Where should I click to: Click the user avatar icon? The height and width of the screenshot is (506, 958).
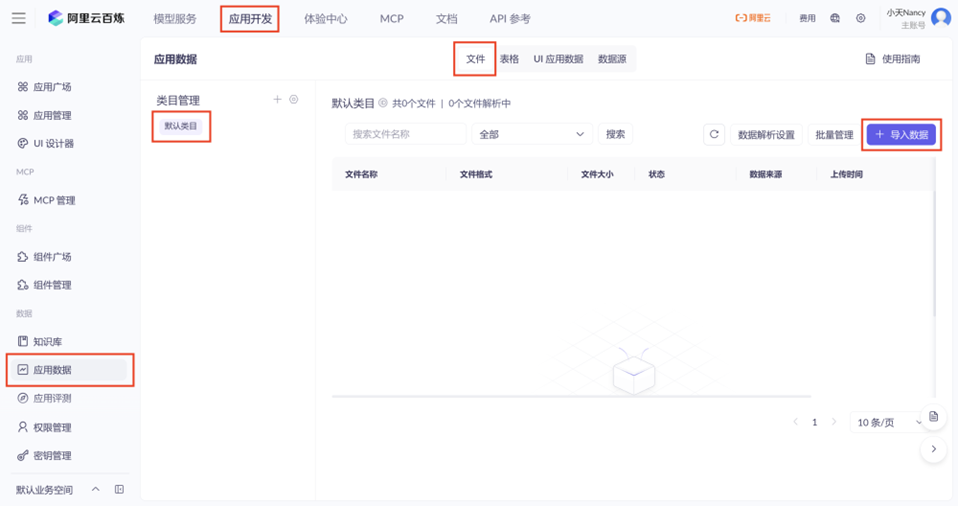point(941,18)
